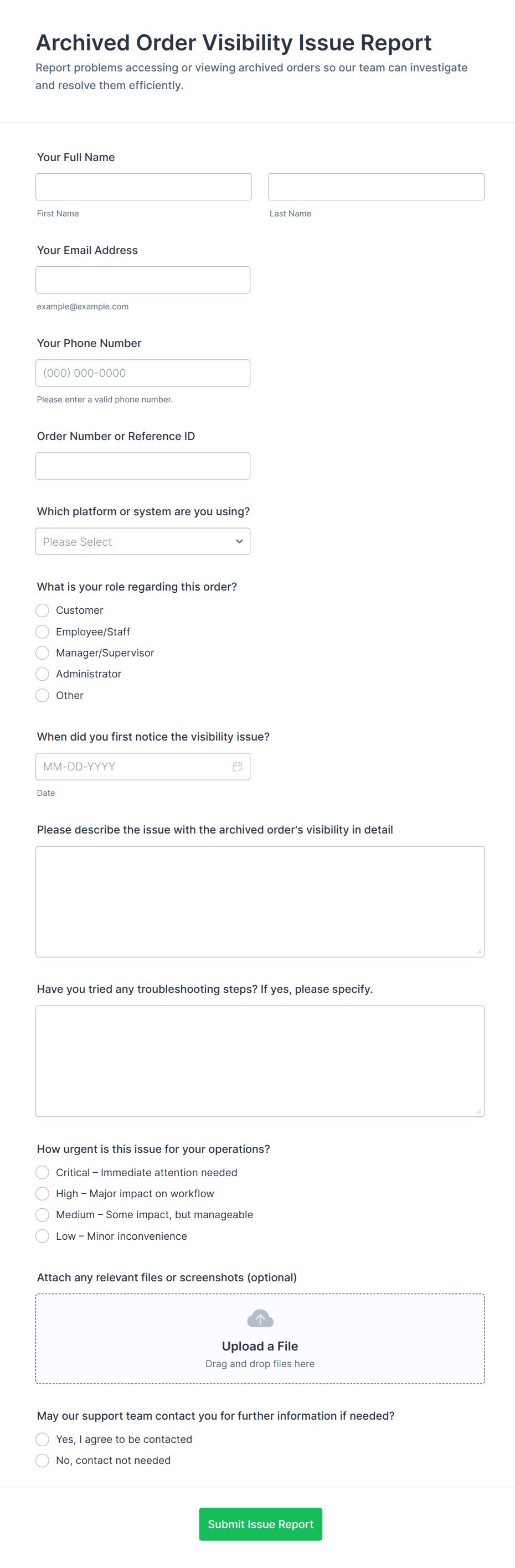This screenshot has height=1568, width=515.
Task: Focus the First Name field
Action: [143, 187]
